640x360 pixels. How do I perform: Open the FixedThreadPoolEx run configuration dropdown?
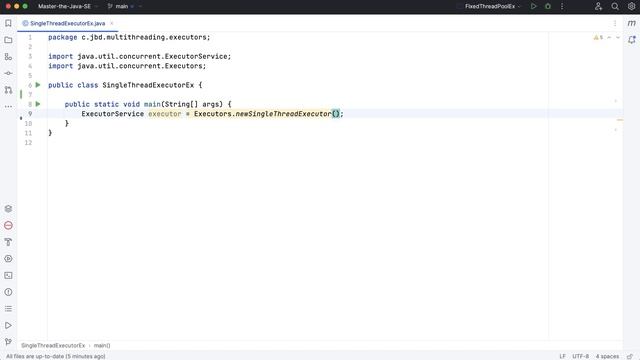point(493,6)
